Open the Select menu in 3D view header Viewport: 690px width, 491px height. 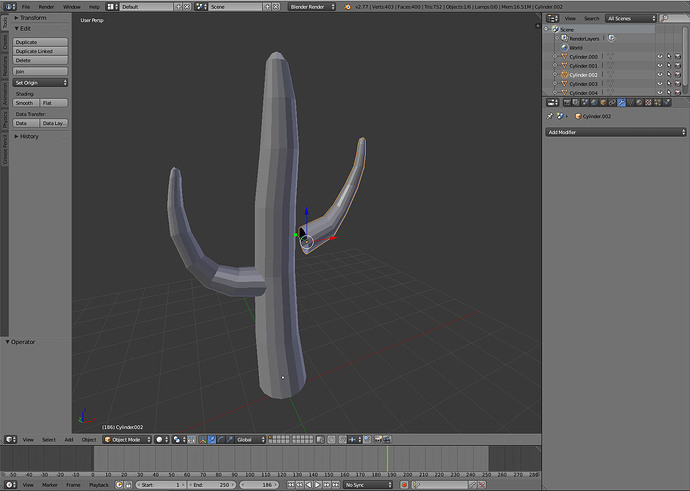(x=49, y=440)
